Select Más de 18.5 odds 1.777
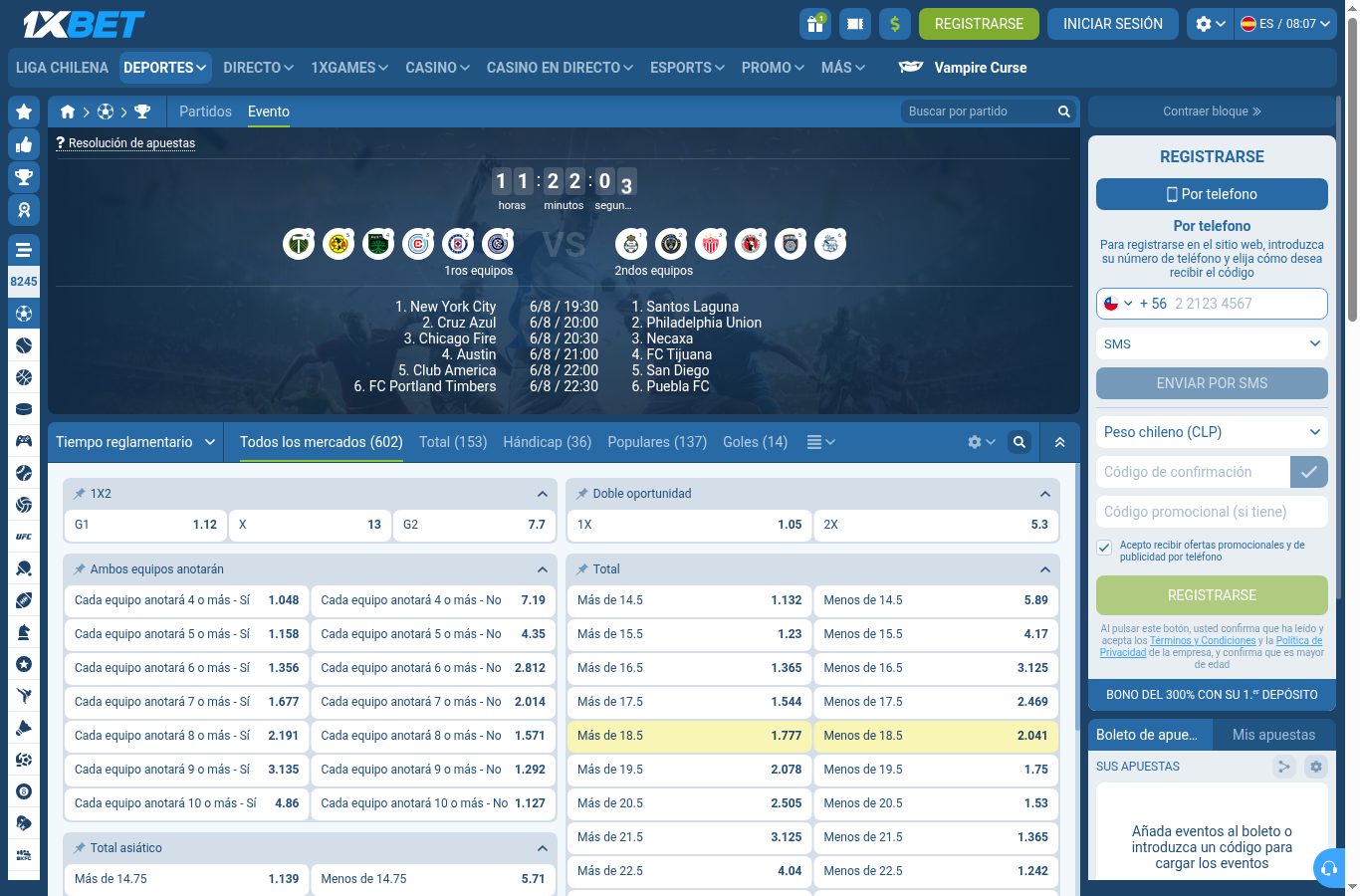The width and height of the screenshot is (1360, 896). click(x=689, y=736)
